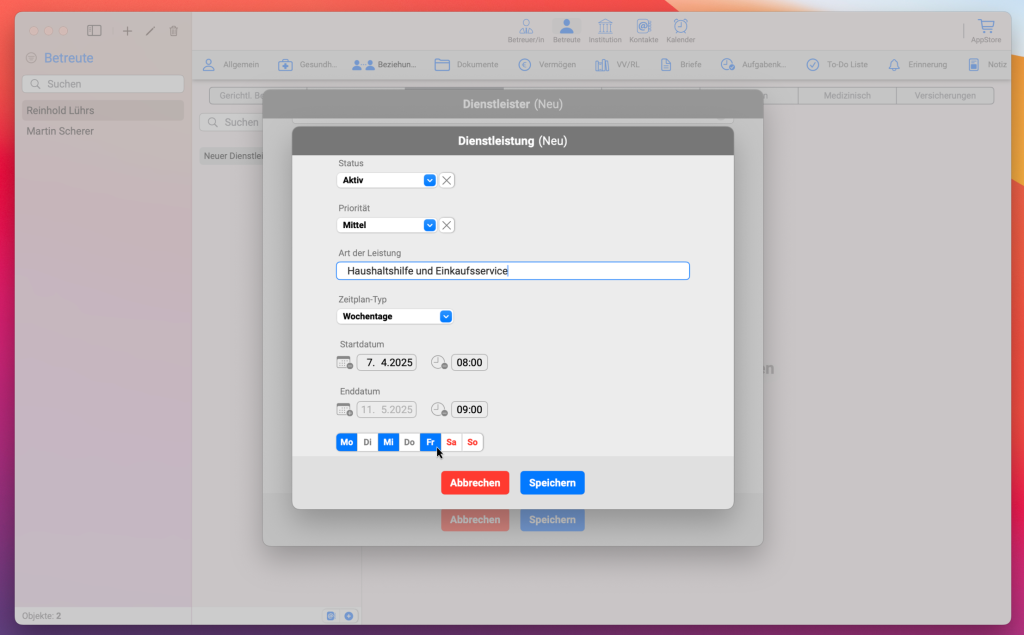The width and height of the screenshot is (1024, 635).
Task: Click red Abbrechen in Dienstleistung dialog
Action: tap(475, 483)
